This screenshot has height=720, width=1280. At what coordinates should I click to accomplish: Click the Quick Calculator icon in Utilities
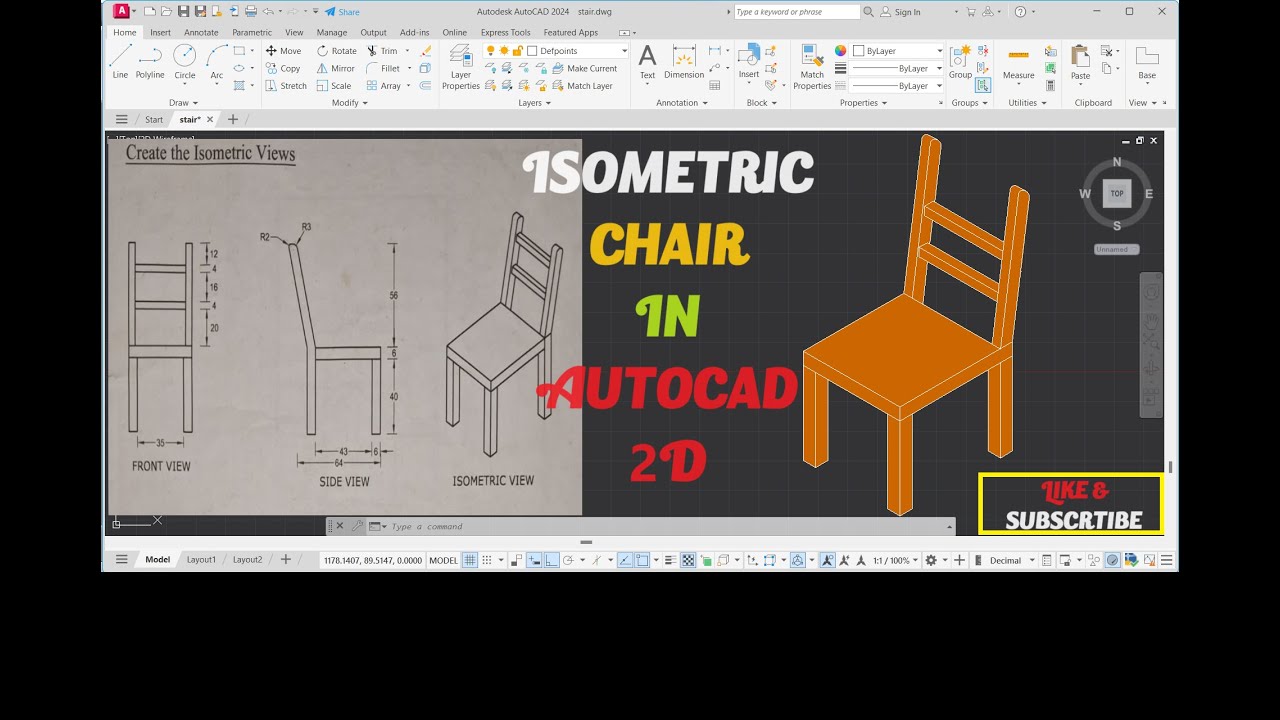[1050, 86]
